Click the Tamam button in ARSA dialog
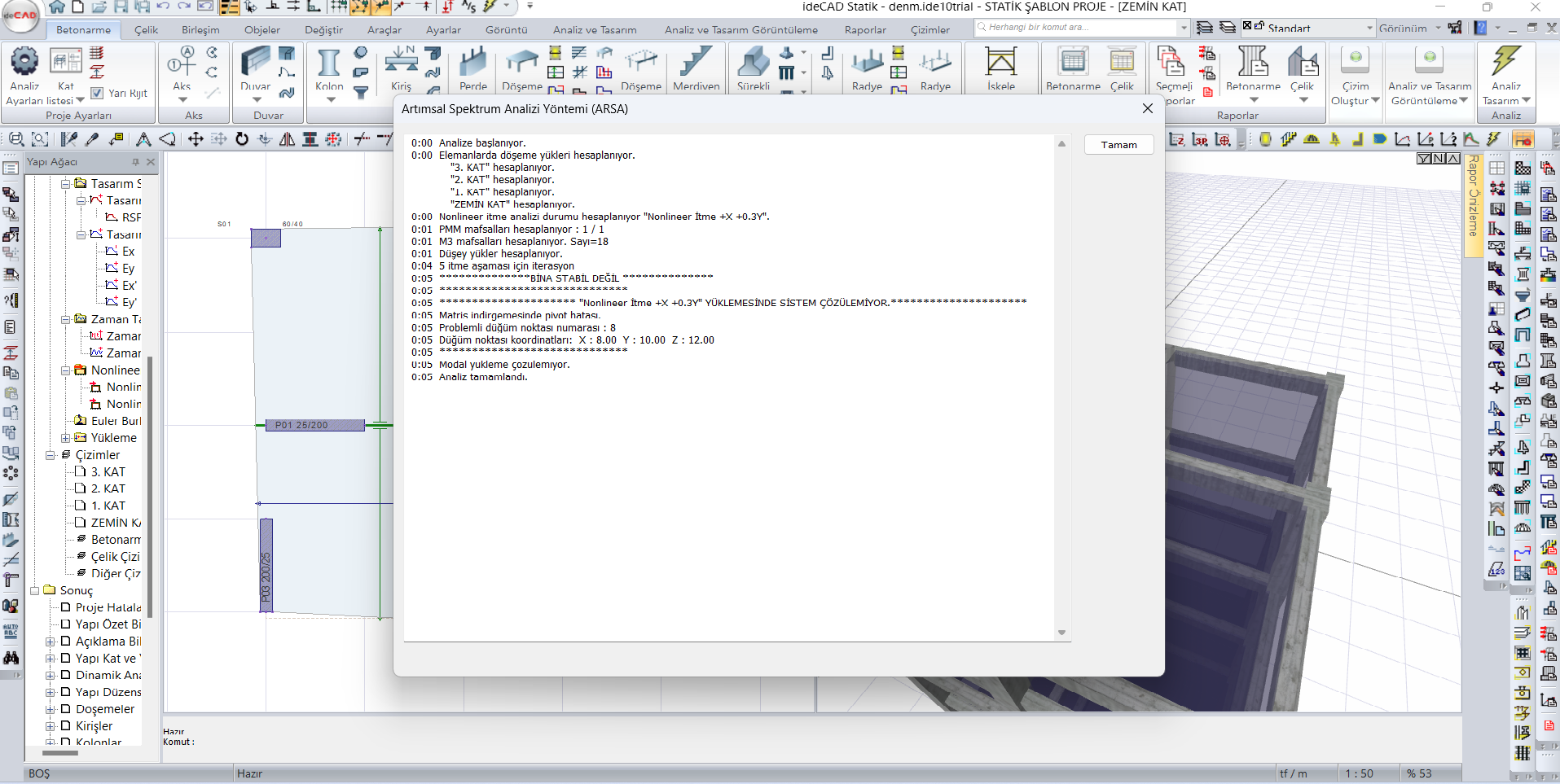Image resolution: width=1560 pixels, height=784 pixels. click(1118, 145)
